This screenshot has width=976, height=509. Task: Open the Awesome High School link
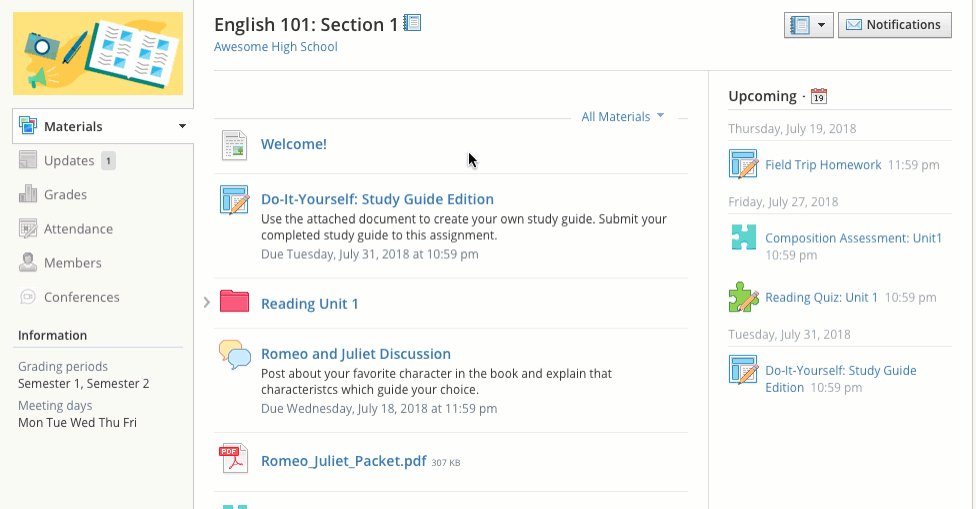click(276, 47)
